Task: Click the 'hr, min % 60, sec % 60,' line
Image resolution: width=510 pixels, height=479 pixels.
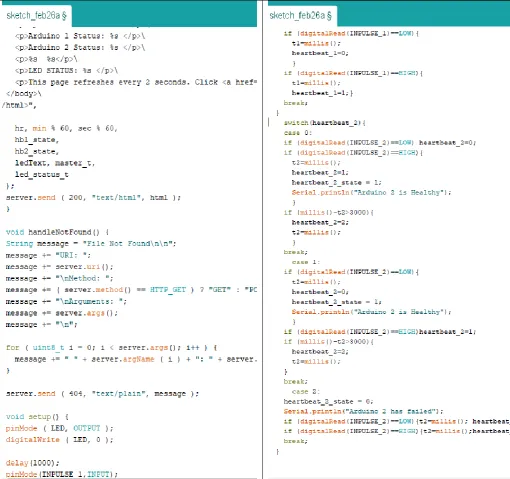Action: click(66, 128)
